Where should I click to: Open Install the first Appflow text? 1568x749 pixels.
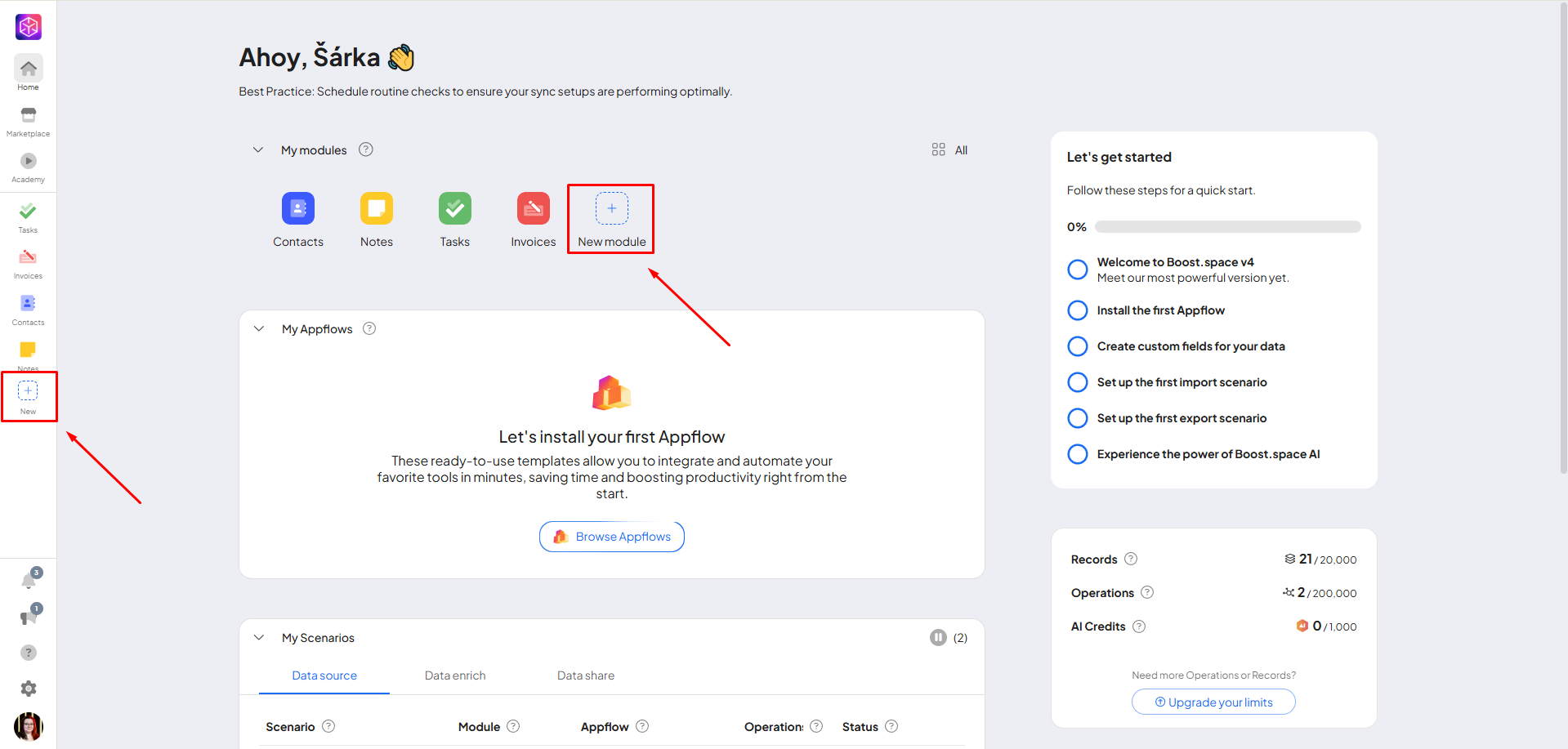[1161, 310]
